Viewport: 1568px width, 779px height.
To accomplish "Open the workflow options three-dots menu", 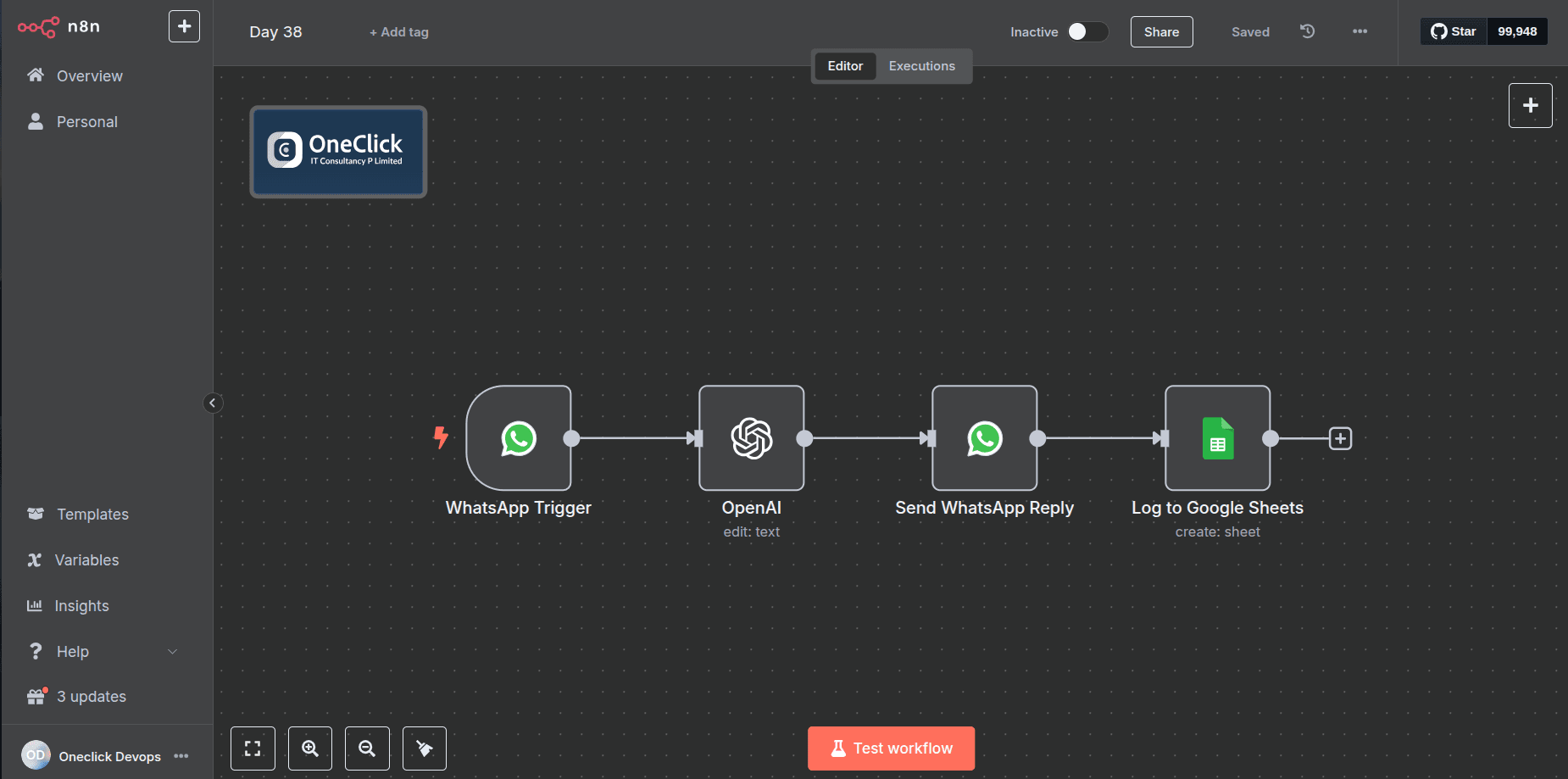I will [1359, 31].
